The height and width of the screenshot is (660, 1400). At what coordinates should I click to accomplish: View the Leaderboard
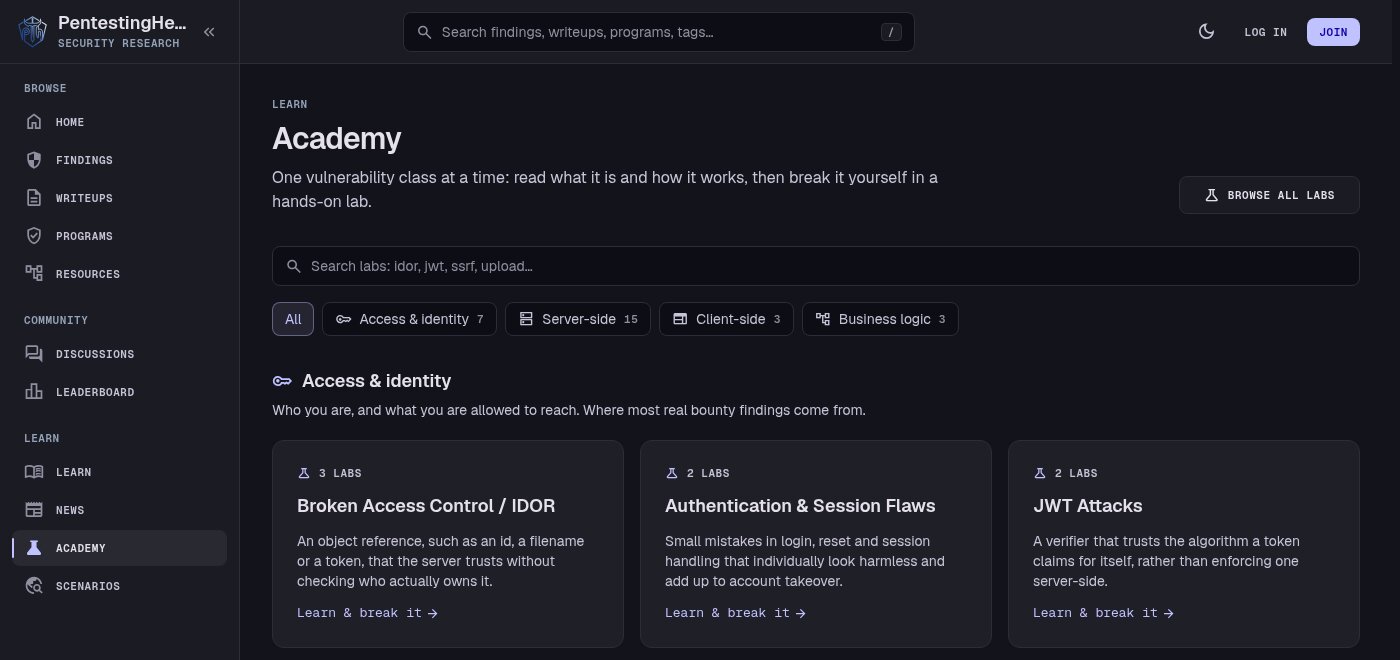point(119,392)
